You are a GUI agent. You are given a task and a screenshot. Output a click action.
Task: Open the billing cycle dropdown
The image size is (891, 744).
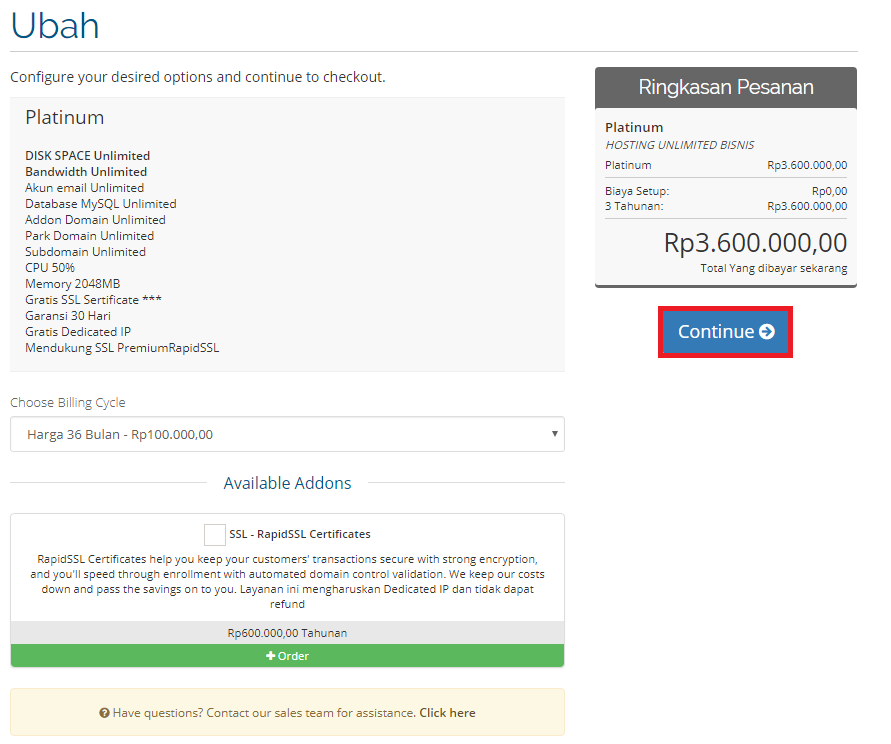click(287, 434)
